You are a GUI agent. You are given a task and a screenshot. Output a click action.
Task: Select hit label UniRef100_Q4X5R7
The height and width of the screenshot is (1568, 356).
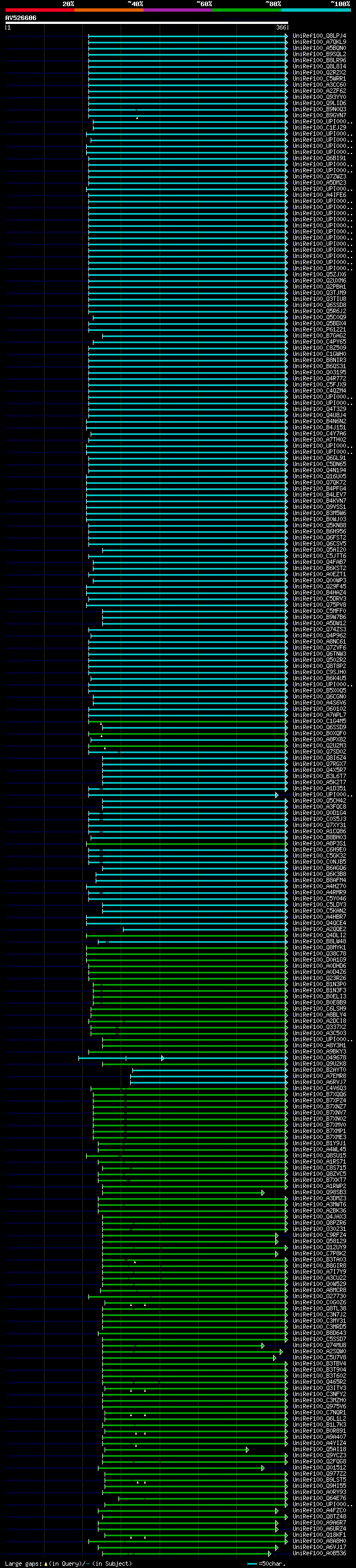click(319, 770)
